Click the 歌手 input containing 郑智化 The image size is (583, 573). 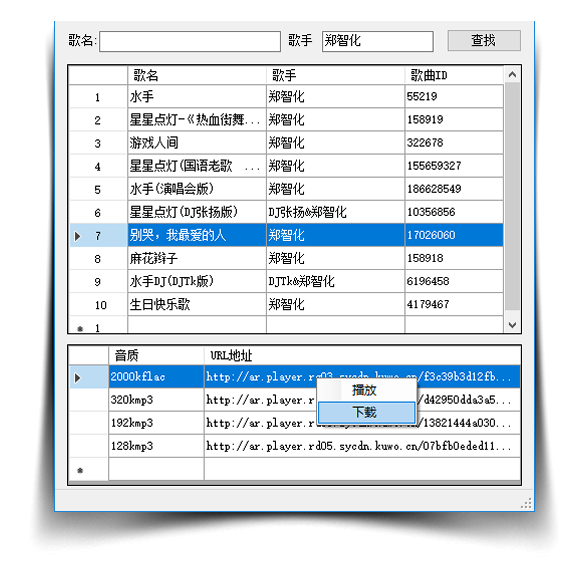point(377,41)
